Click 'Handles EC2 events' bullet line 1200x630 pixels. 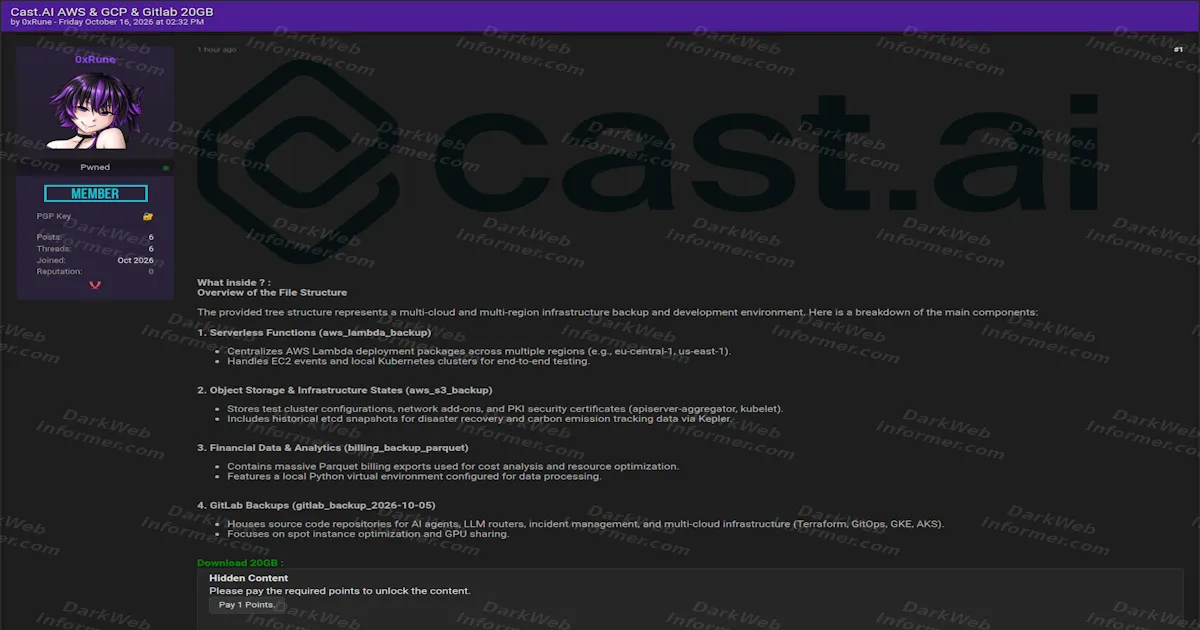point(408,361)
